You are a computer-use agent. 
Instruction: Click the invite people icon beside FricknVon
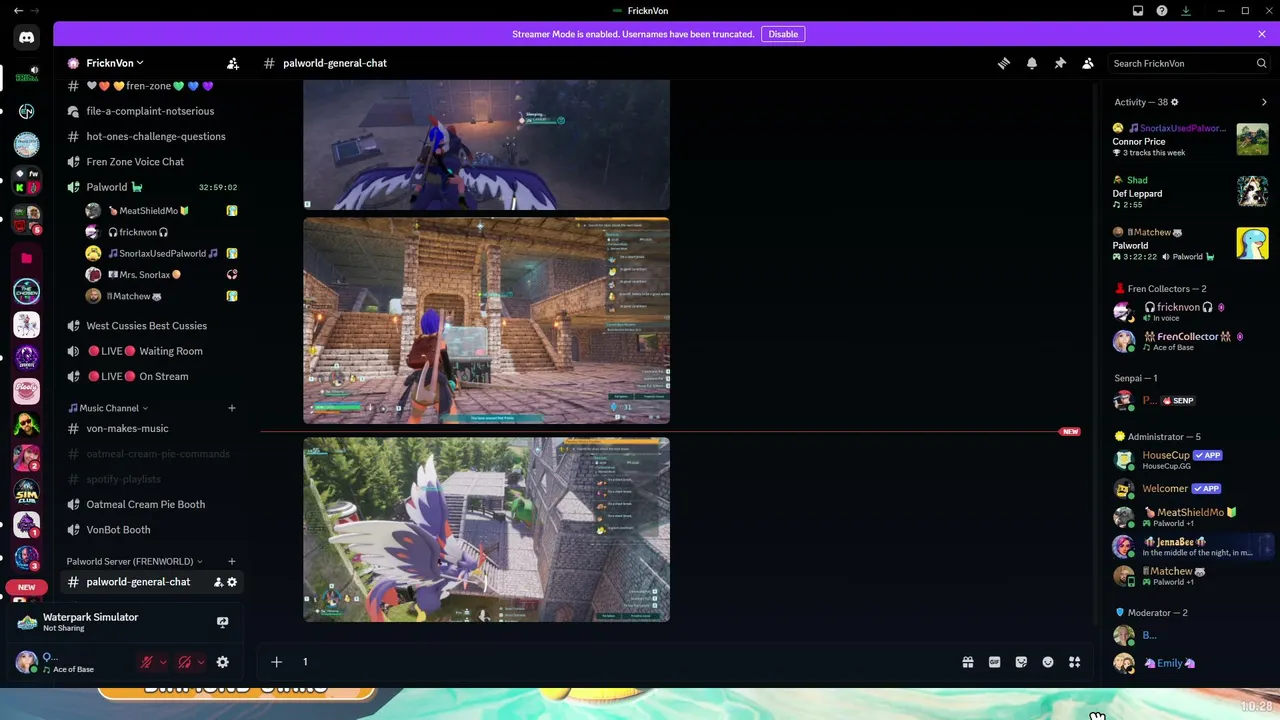pyautogui.click(x=233, y=63)
